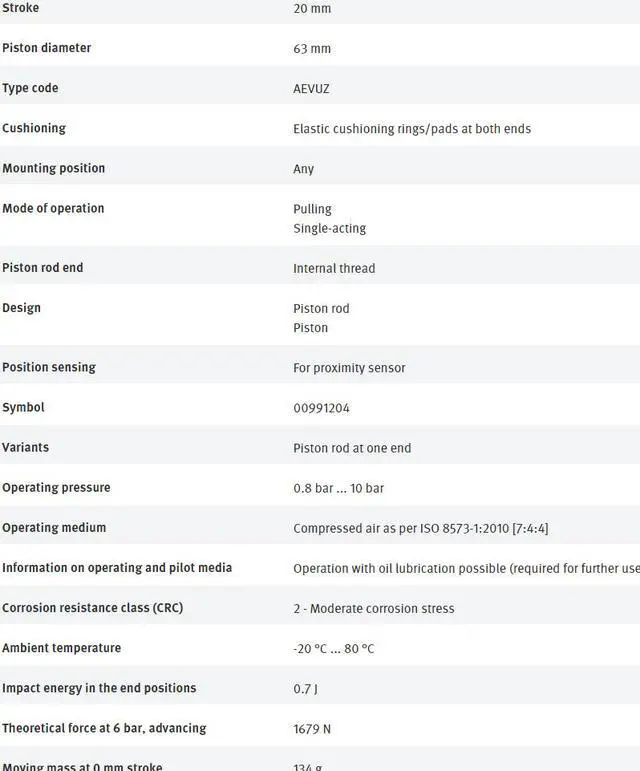This screenshot has height=771, width=640.
Task: Click the Mode of operation label
Action: (53, 208)
